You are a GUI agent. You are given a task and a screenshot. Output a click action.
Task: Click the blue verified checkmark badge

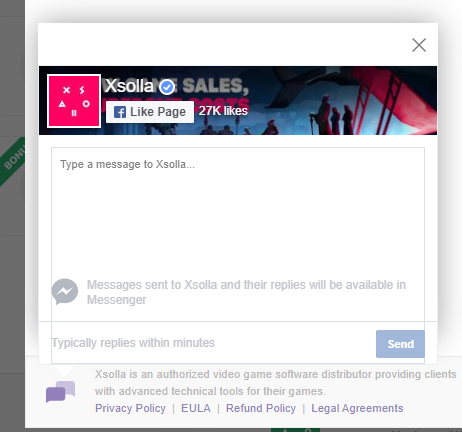[167, 87]
